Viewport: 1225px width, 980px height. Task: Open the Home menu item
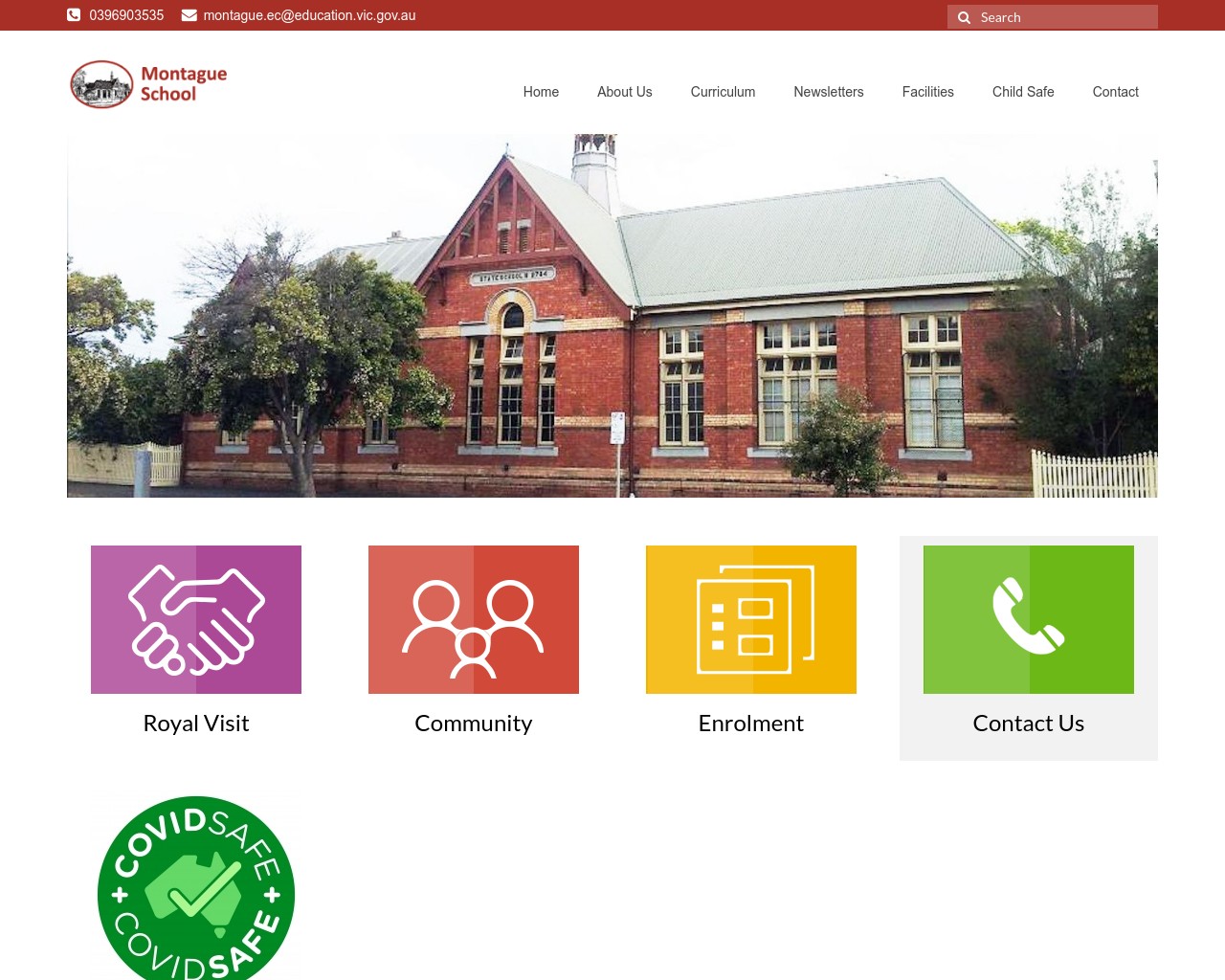541,92
